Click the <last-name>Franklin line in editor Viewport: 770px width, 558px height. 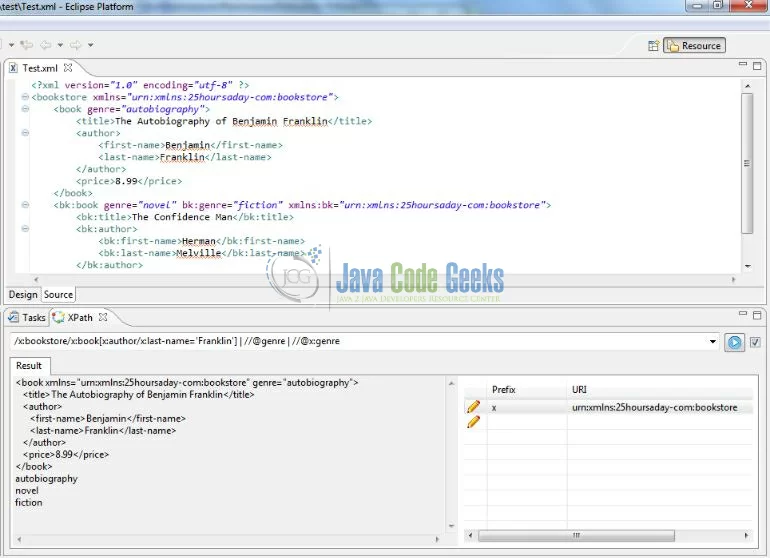click(185, 157)
